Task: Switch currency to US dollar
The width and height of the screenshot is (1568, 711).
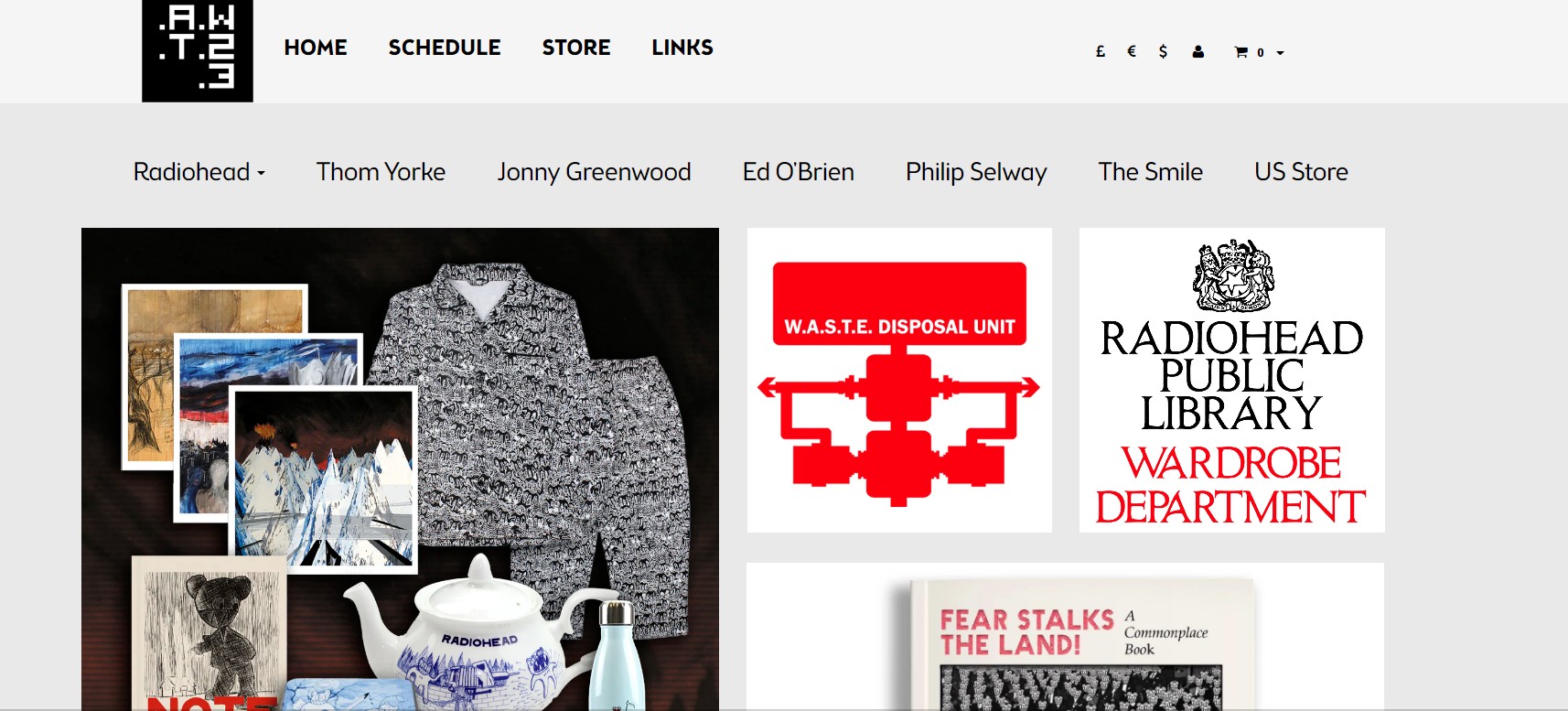Action: (1163, 52)
